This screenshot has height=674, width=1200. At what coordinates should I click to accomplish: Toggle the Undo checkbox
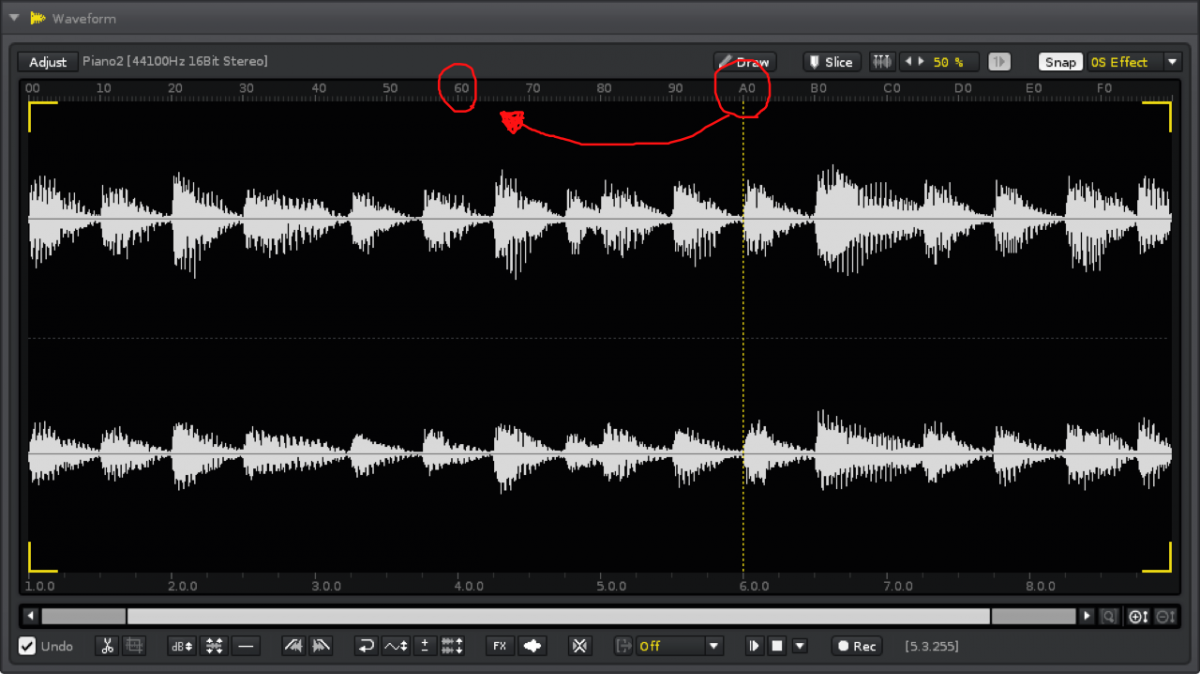click(x=27, y=646)
